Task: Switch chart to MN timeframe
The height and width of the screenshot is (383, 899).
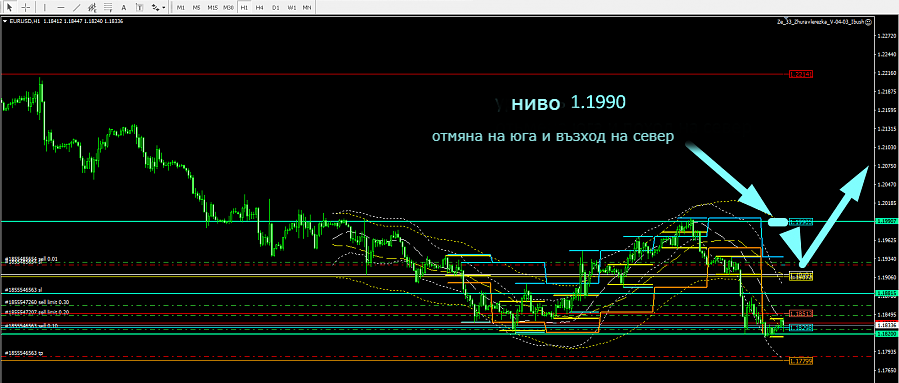Action: coord(307,7)
